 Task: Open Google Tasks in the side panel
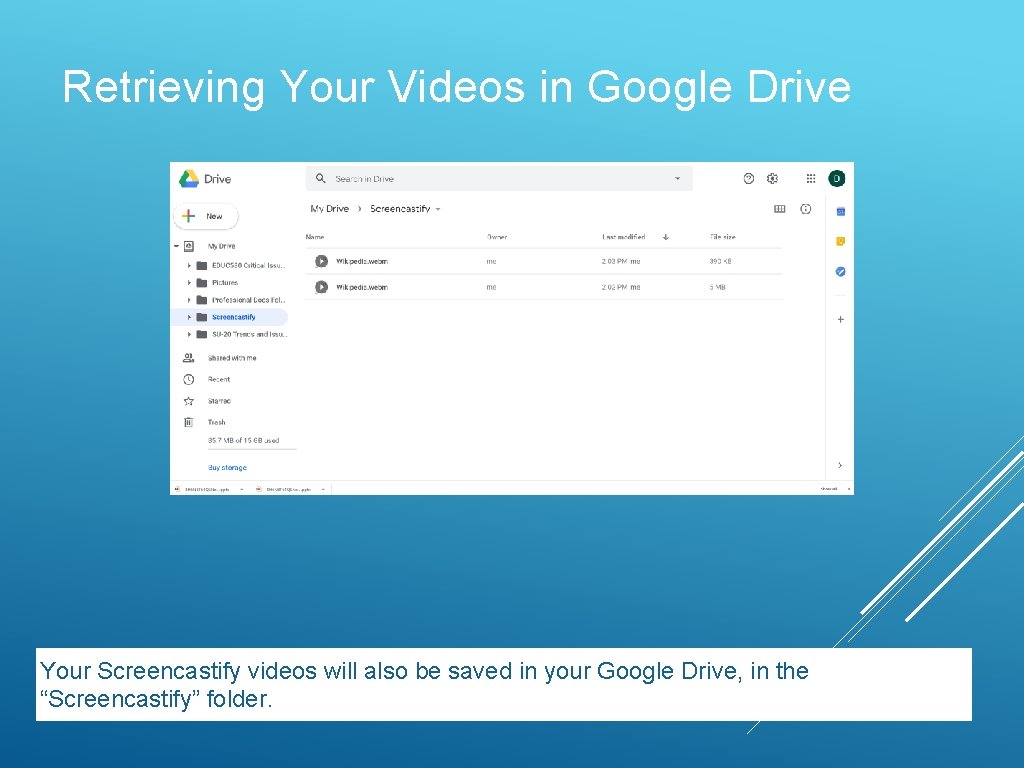tap(839, 271)
